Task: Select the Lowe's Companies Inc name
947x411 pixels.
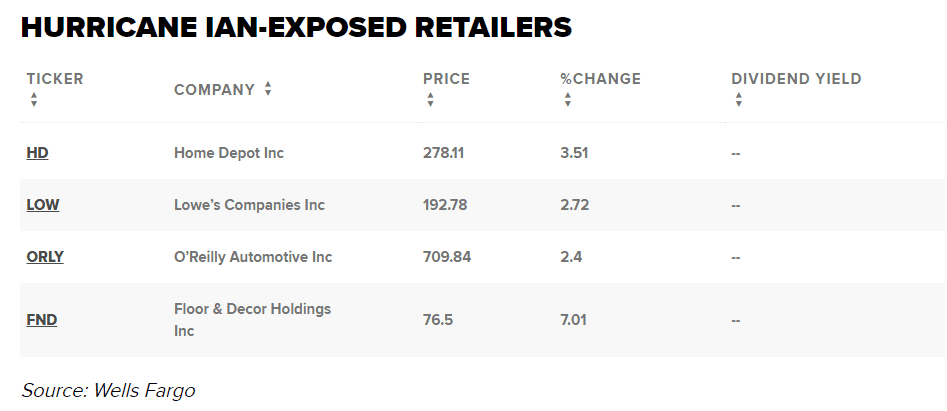Action: (x=249, y=205)
